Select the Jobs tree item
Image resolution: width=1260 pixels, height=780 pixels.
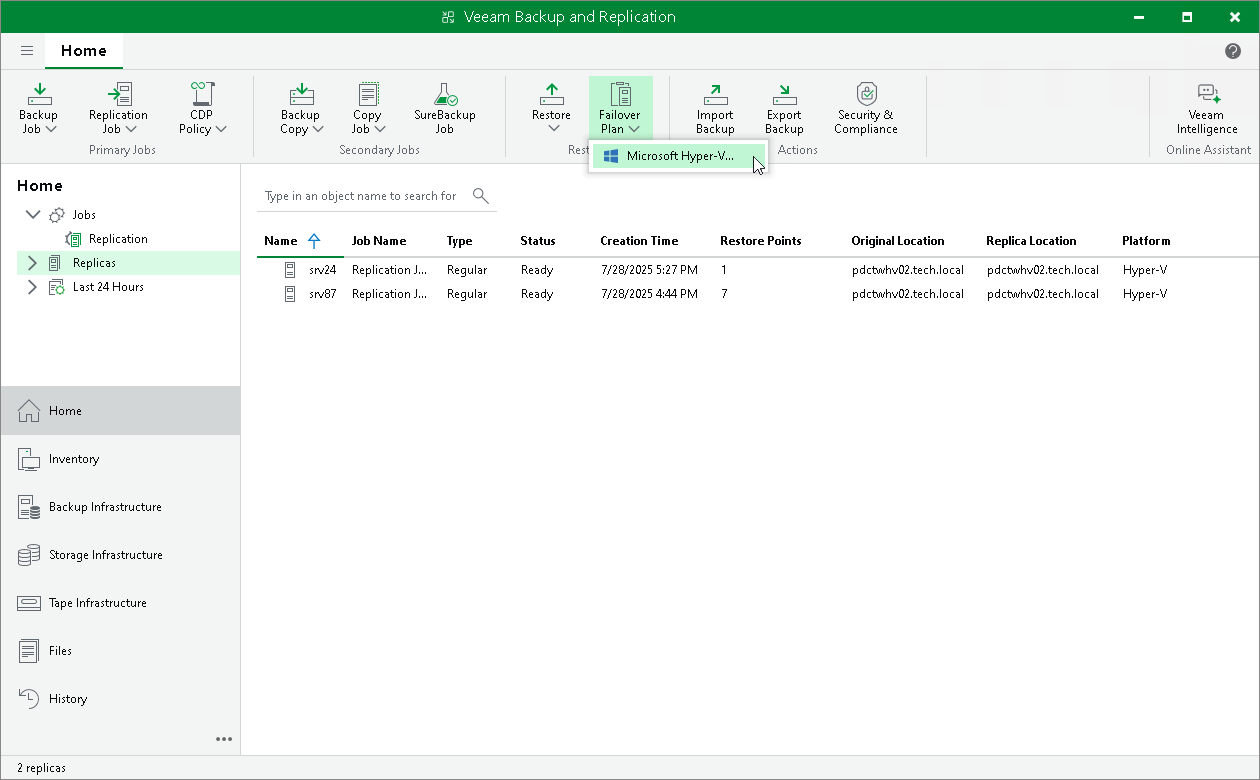pyautogui.click(x=84, y=215)
